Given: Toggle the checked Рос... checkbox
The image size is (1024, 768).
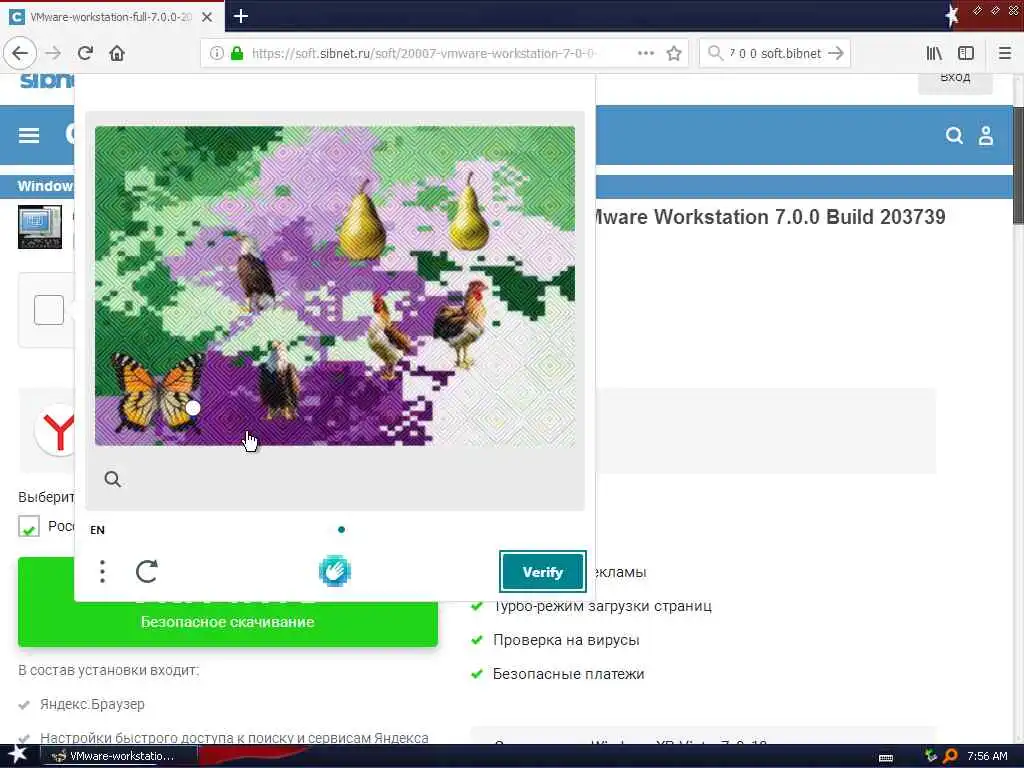Looking at the screenshot, I should click(x=29, y=526).
